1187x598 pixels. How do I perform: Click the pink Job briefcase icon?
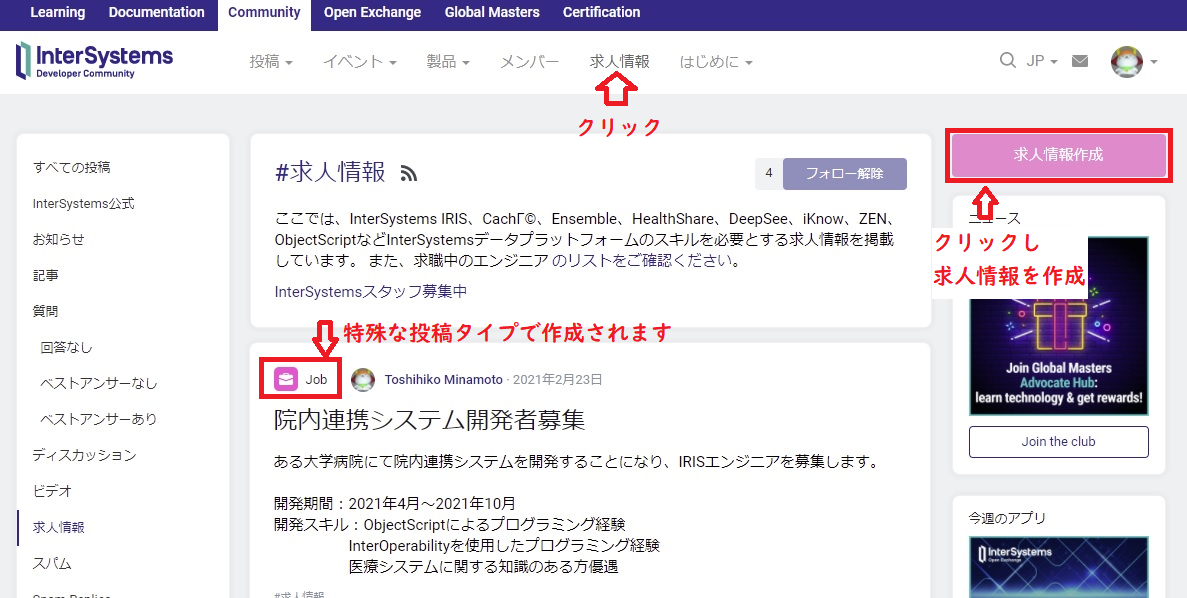coord(286,379)
